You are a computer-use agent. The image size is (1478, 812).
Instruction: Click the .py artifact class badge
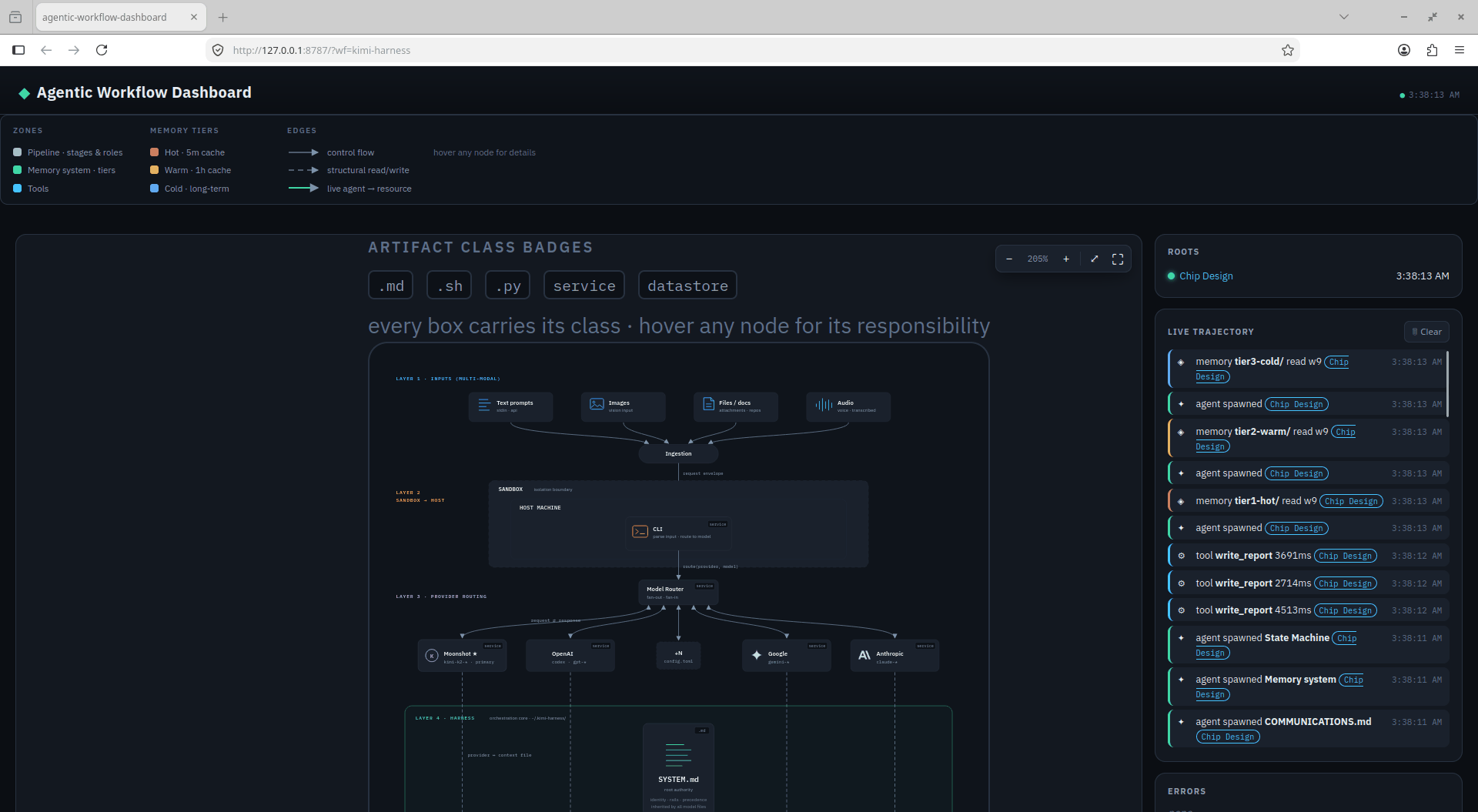point(508,286)
